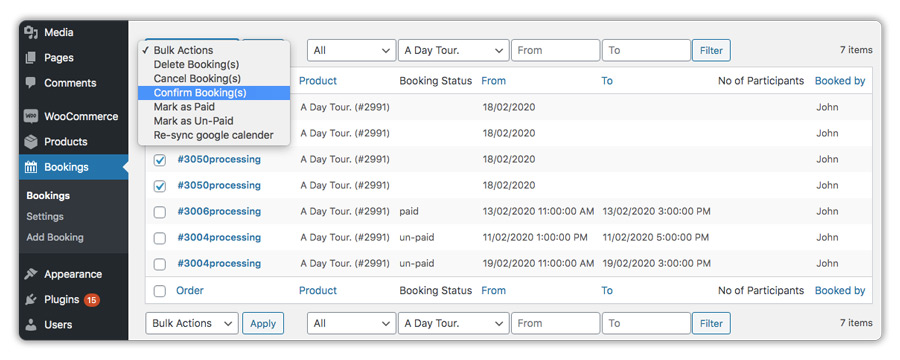Toggle the footer select-all checkbox
Image resolution: width=900 pixels, height=360 pixels.
pyautogui.click(x=160, y=291)
